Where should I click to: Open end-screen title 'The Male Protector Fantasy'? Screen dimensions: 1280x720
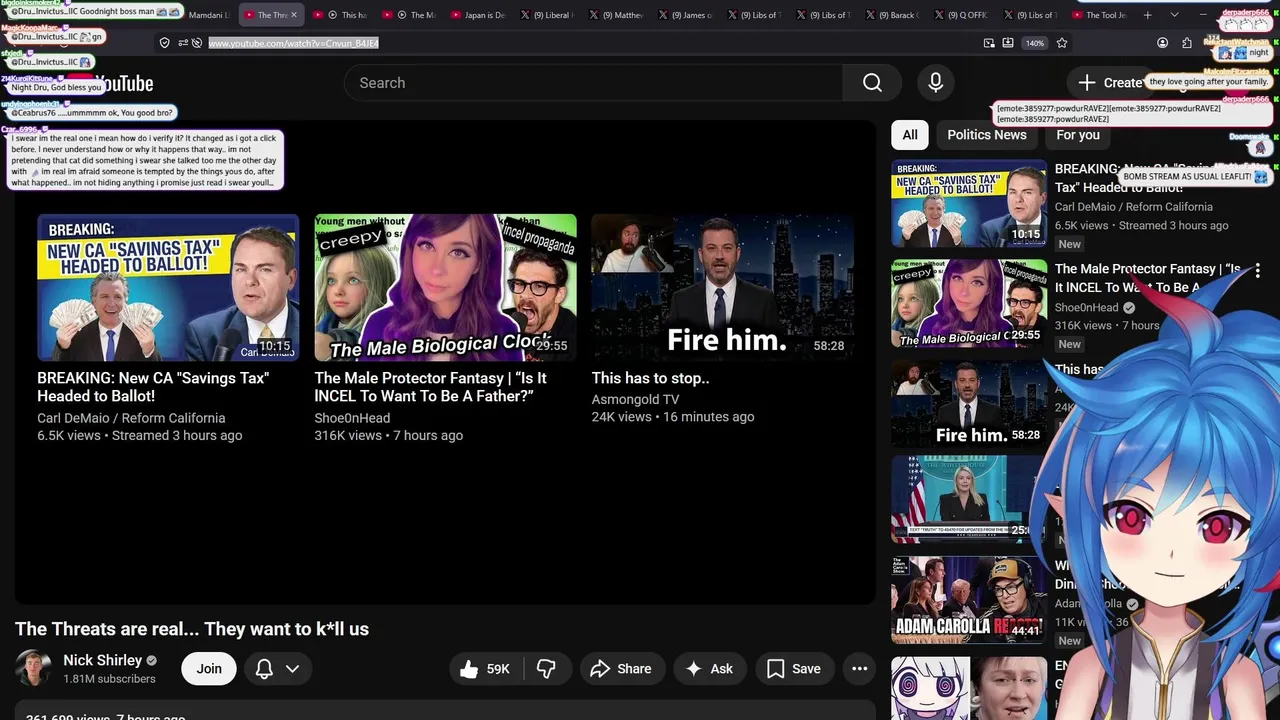431,387
